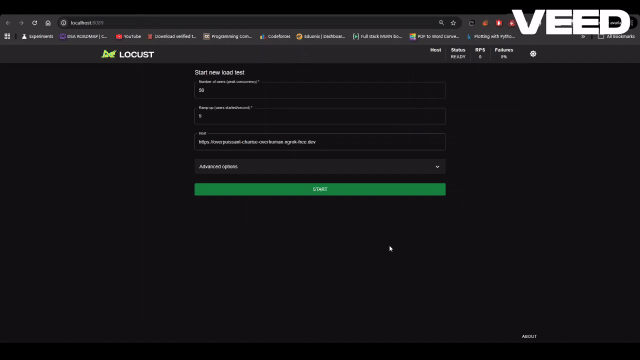Open the settings gear in the Locust header

pos(533,54)
